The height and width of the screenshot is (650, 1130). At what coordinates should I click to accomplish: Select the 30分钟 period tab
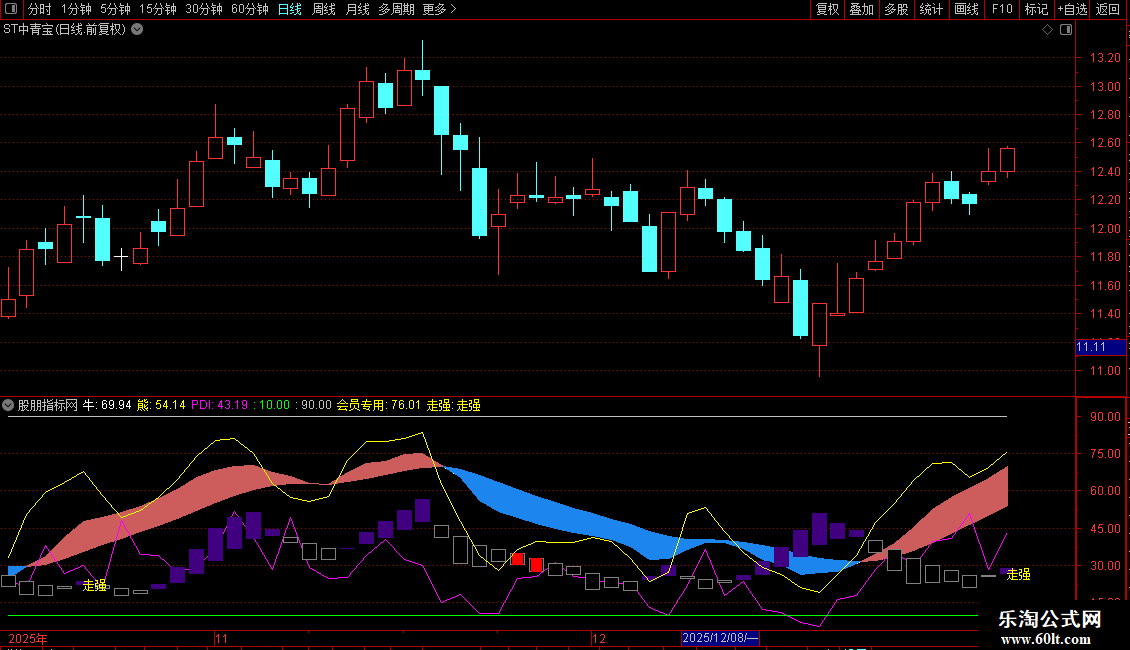(x=204, y=9)
